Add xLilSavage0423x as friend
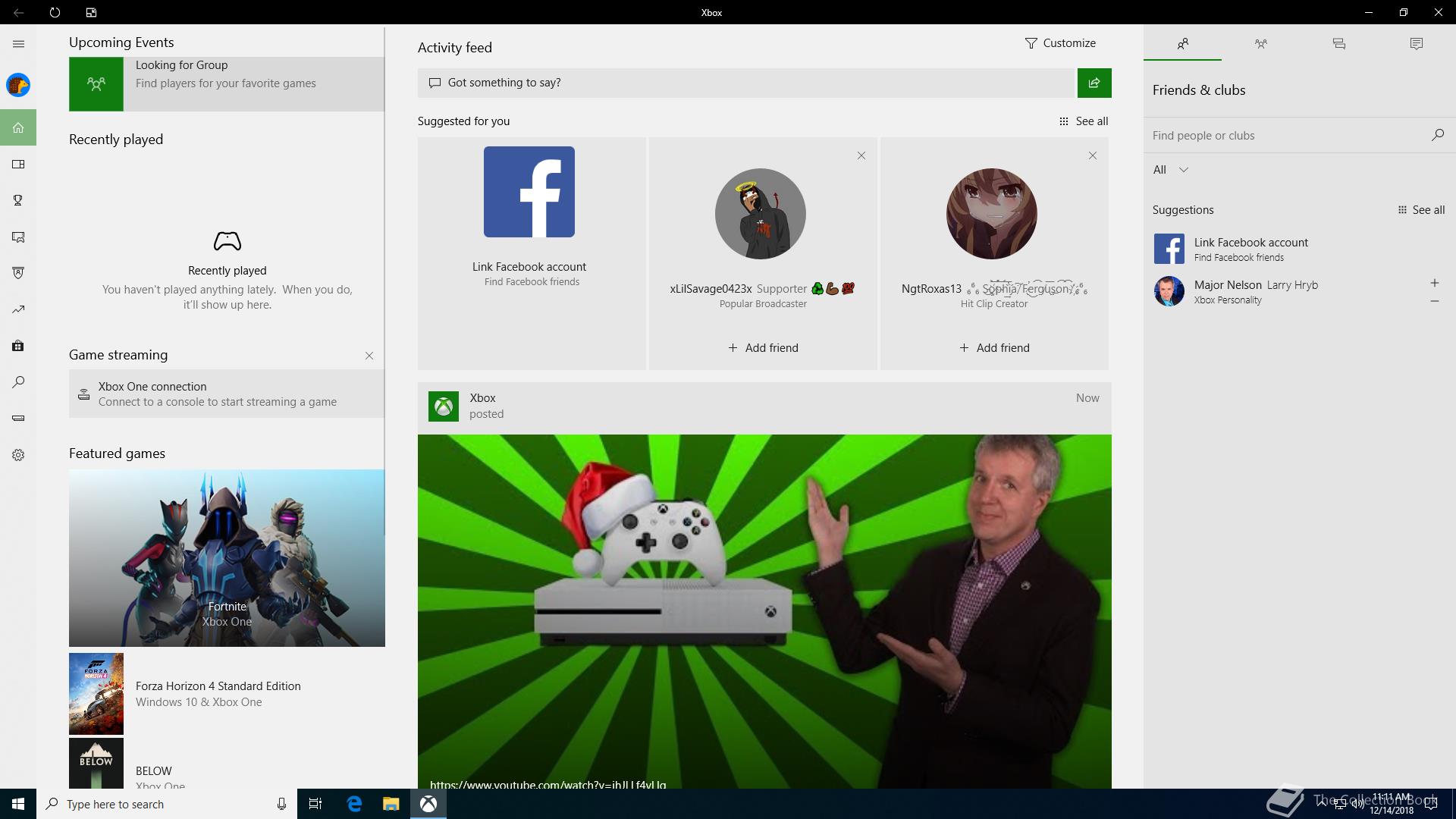This screenshot has width=1456, height=819. 763,348
